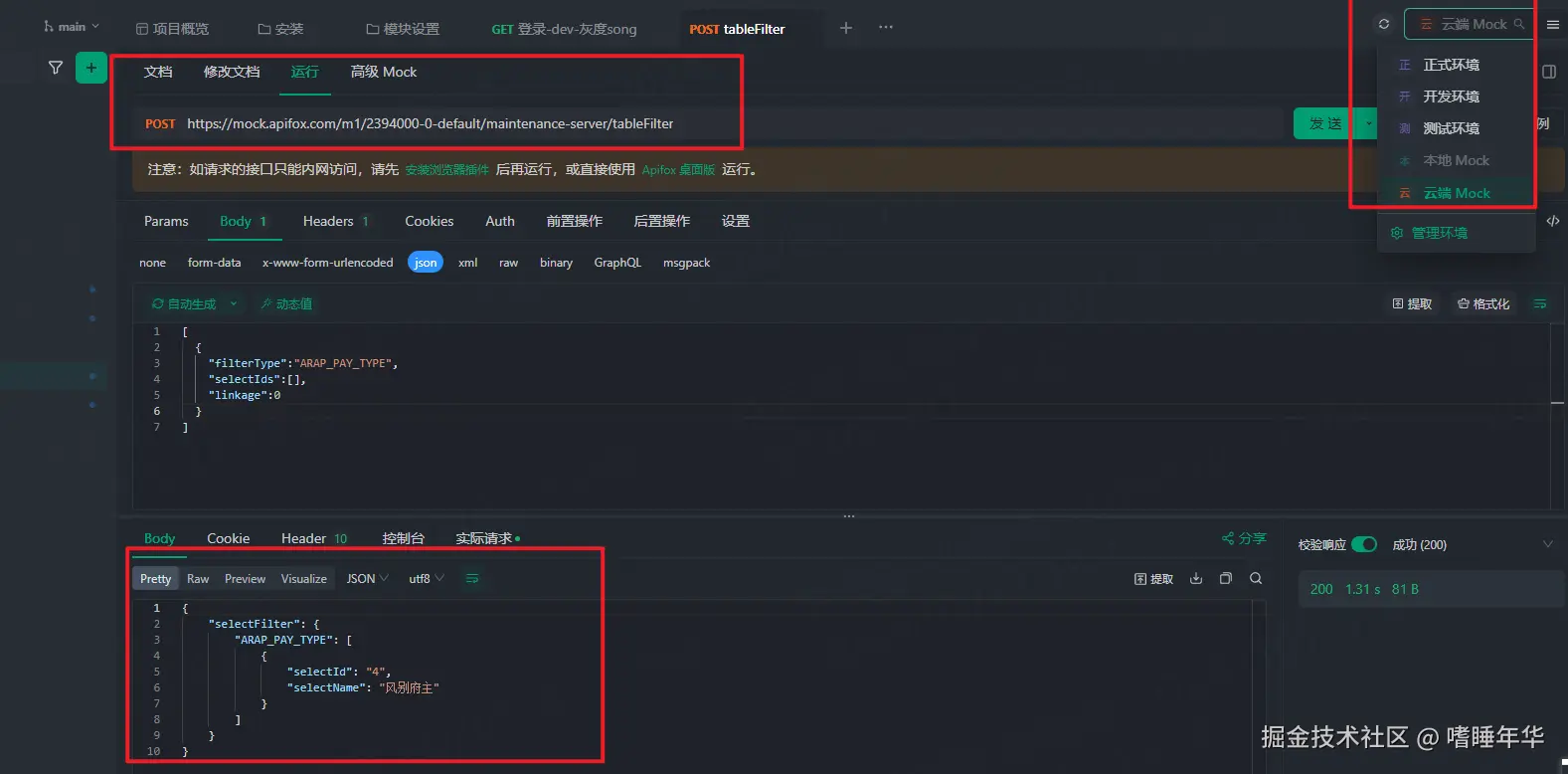Image resolution: width=1568 pixels, height=774 pixels.
Task: Edit the request URL field
Action: coord(731,123)
